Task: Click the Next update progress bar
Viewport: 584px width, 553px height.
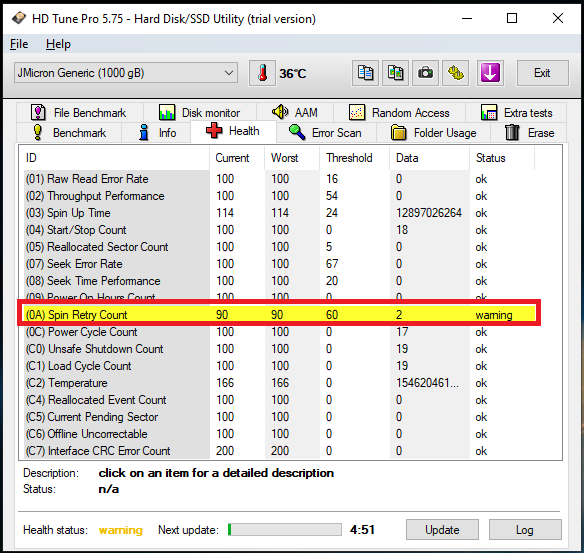Action: tap(285, 530)
